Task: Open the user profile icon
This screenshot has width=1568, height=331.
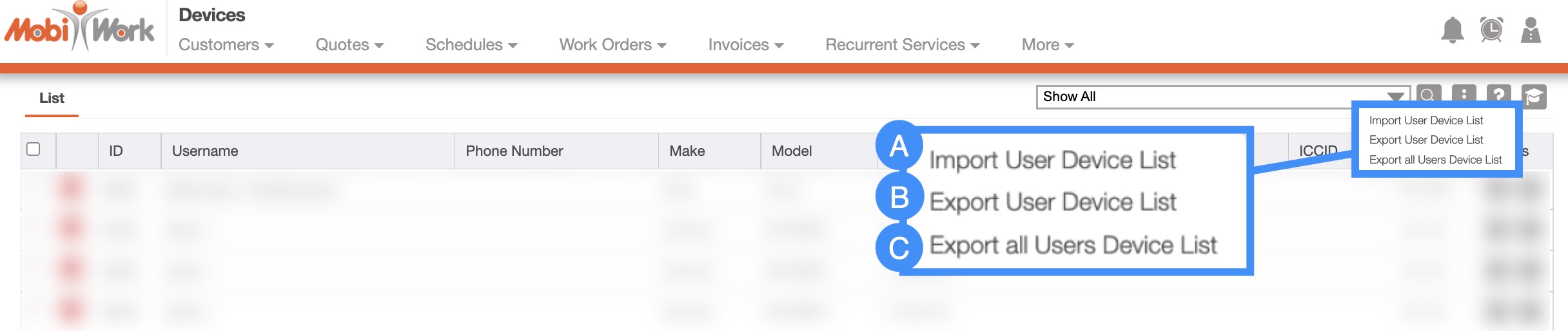Action: click(x=1531, y=30)
